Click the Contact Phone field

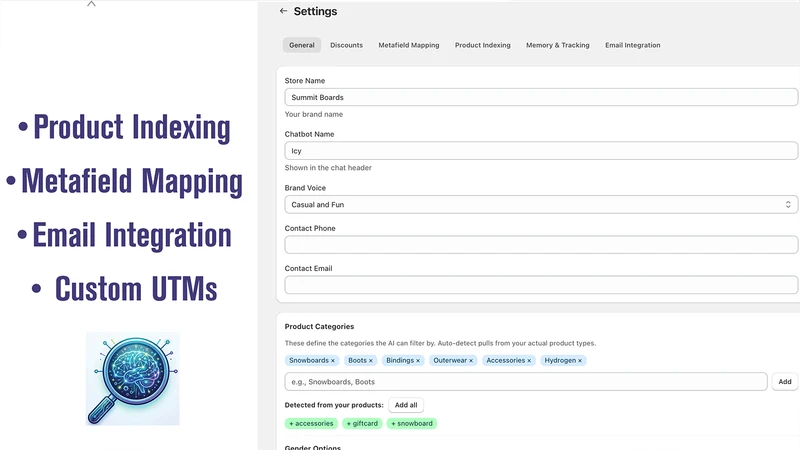(541, 245)
